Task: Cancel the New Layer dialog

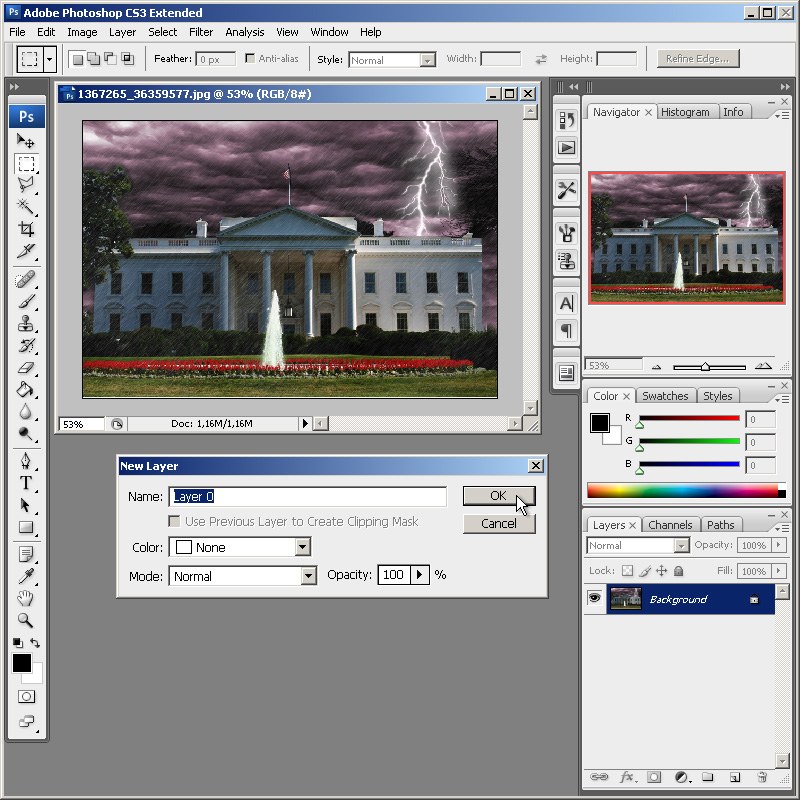Action: pyautogui.click(x=499, y=523)
